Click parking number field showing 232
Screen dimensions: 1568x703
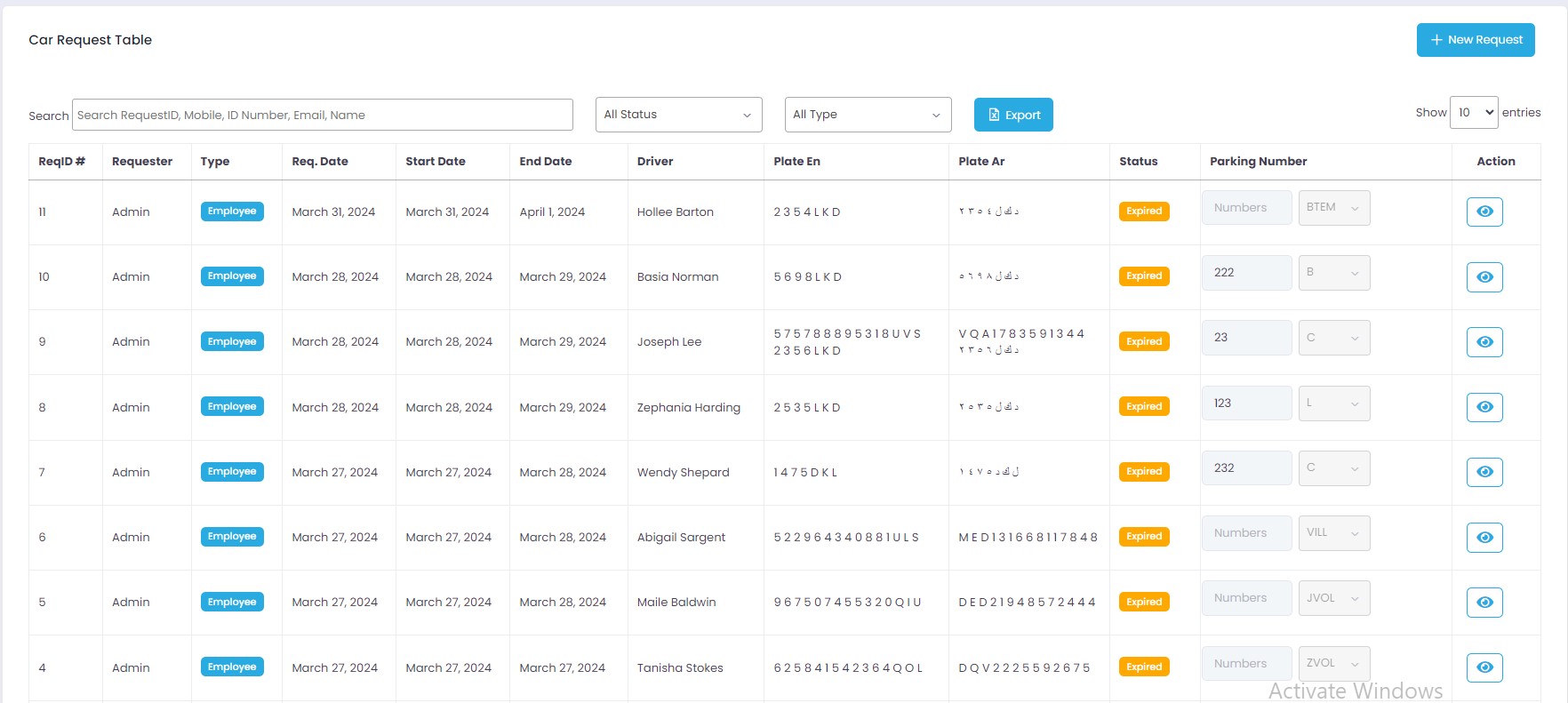[1247, 468]
